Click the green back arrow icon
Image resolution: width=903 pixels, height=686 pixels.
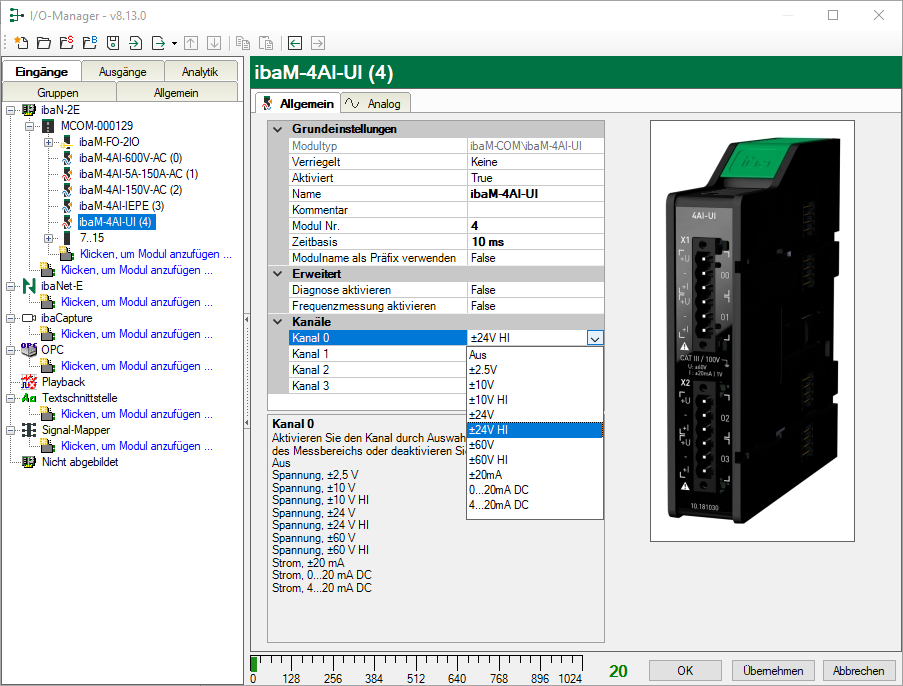[x=295, y=43]
